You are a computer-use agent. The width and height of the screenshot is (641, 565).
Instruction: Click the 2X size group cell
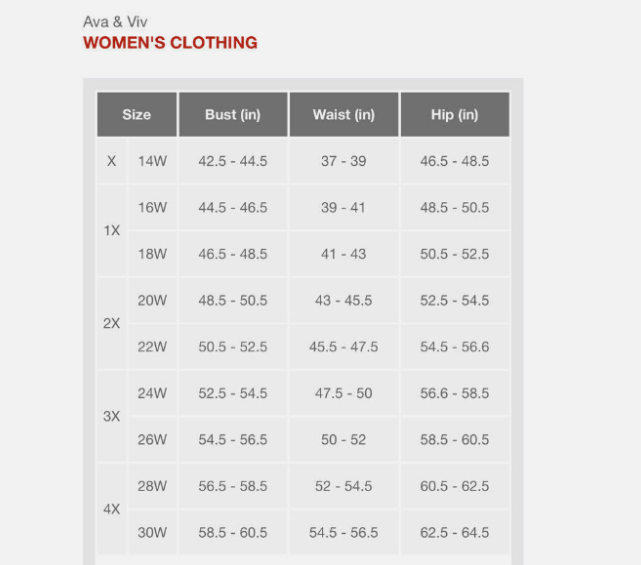(x=112, y=323)
